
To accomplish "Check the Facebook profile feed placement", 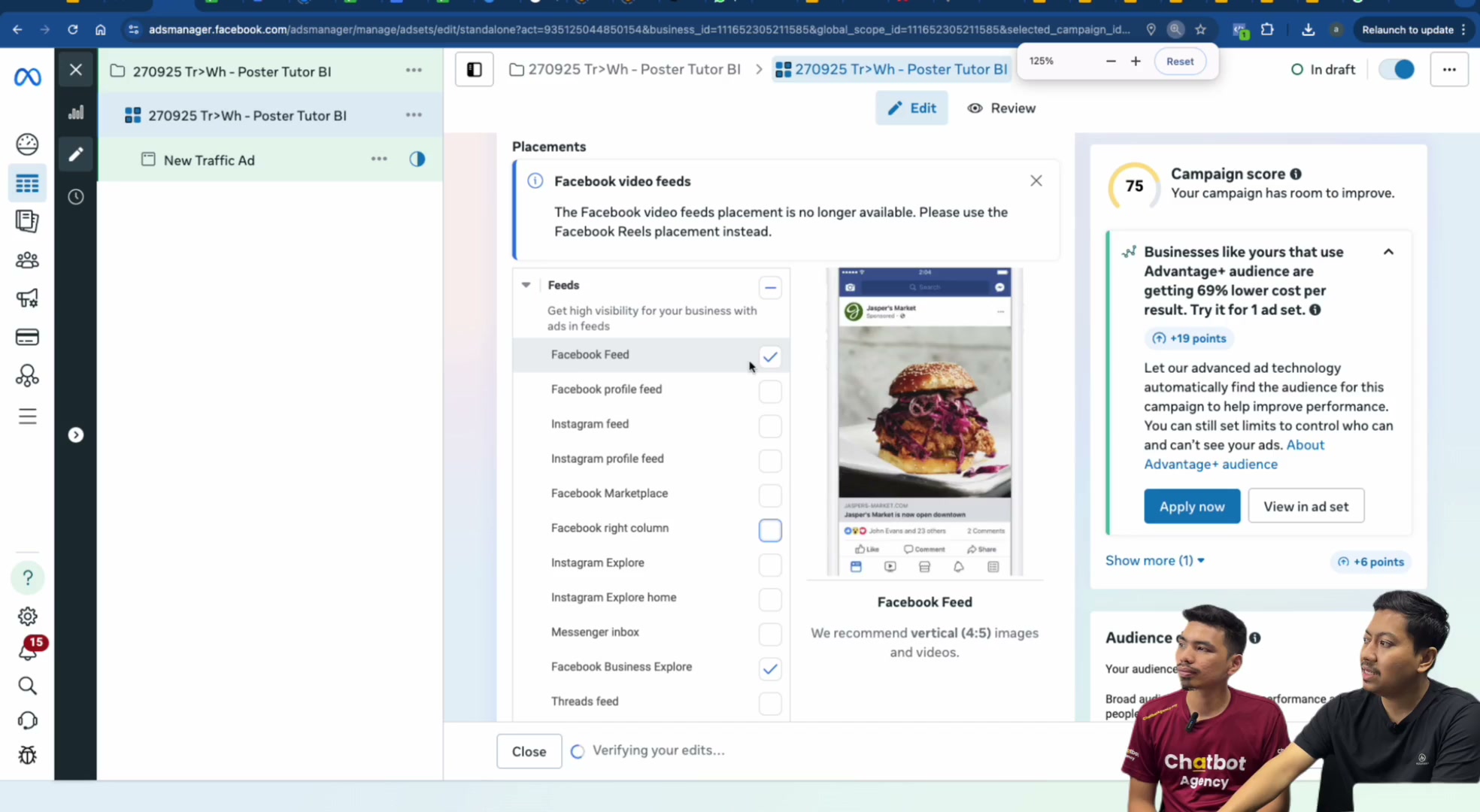I will click(x=770, y=391).
